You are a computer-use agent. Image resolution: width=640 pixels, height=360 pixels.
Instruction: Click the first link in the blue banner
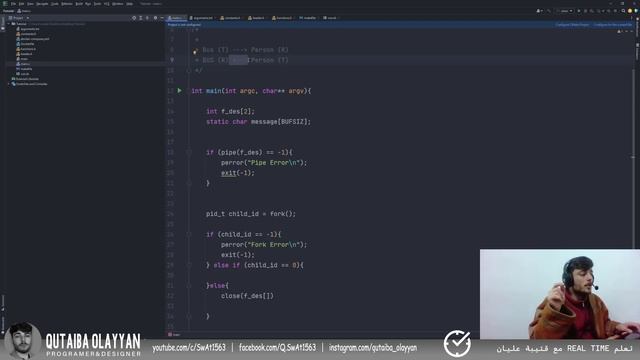[x=572, y=25]
